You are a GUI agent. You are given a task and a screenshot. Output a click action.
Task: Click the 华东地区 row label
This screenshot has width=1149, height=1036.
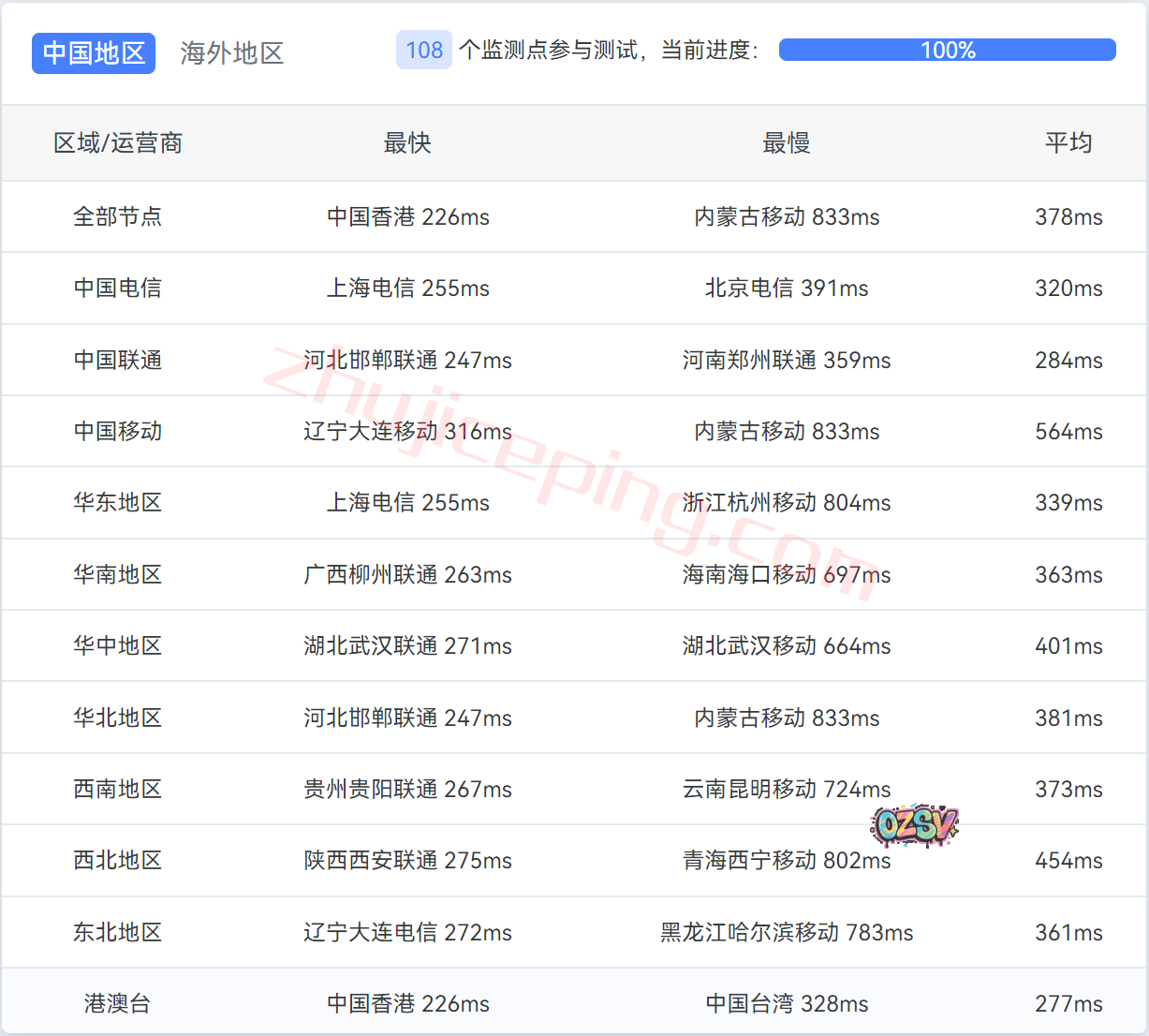[118, 503]
